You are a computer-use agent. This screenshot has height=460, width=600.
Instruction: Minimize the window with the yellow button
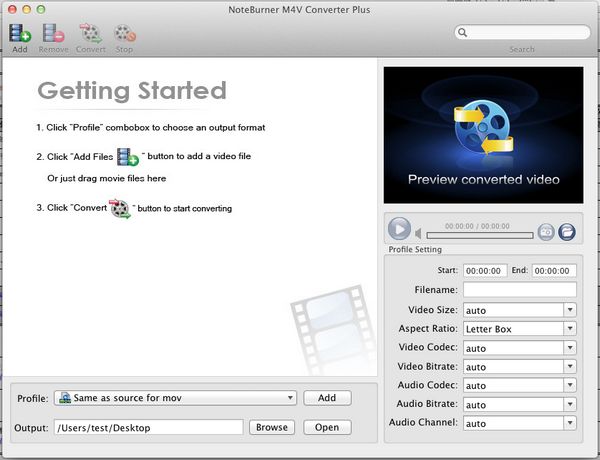26,9
